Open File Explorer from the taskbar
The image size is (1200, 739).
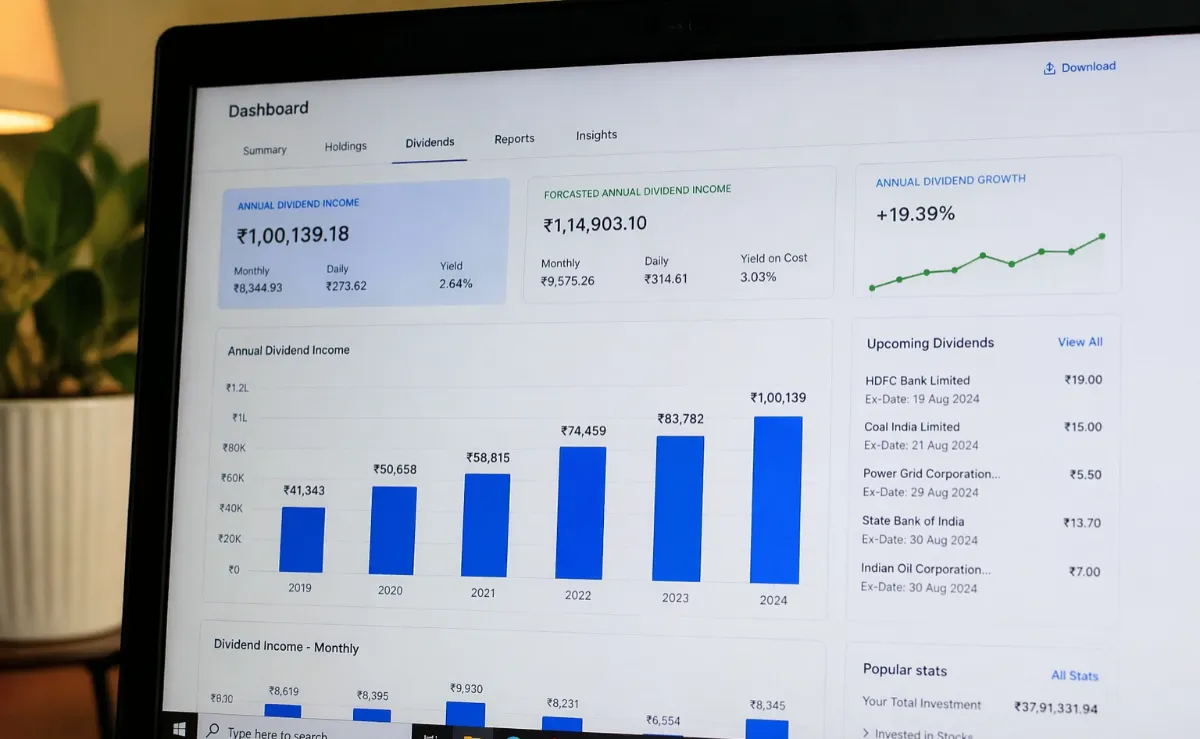click(470, 735)
